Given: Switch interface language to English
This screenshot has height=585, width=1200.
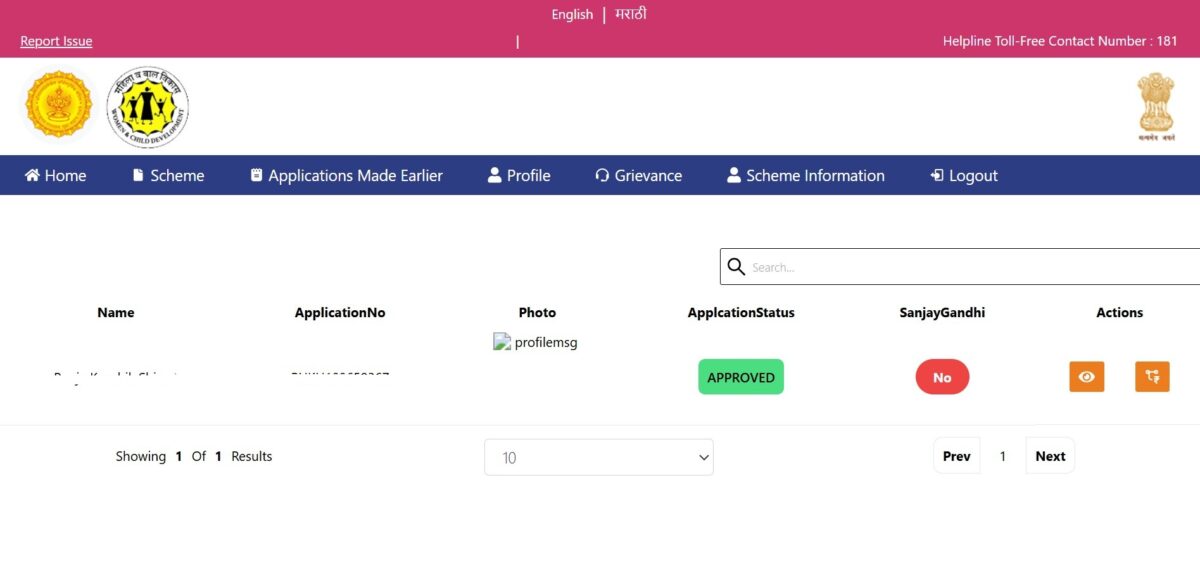Looking at the screenshot, I should [x=571, y=14].
